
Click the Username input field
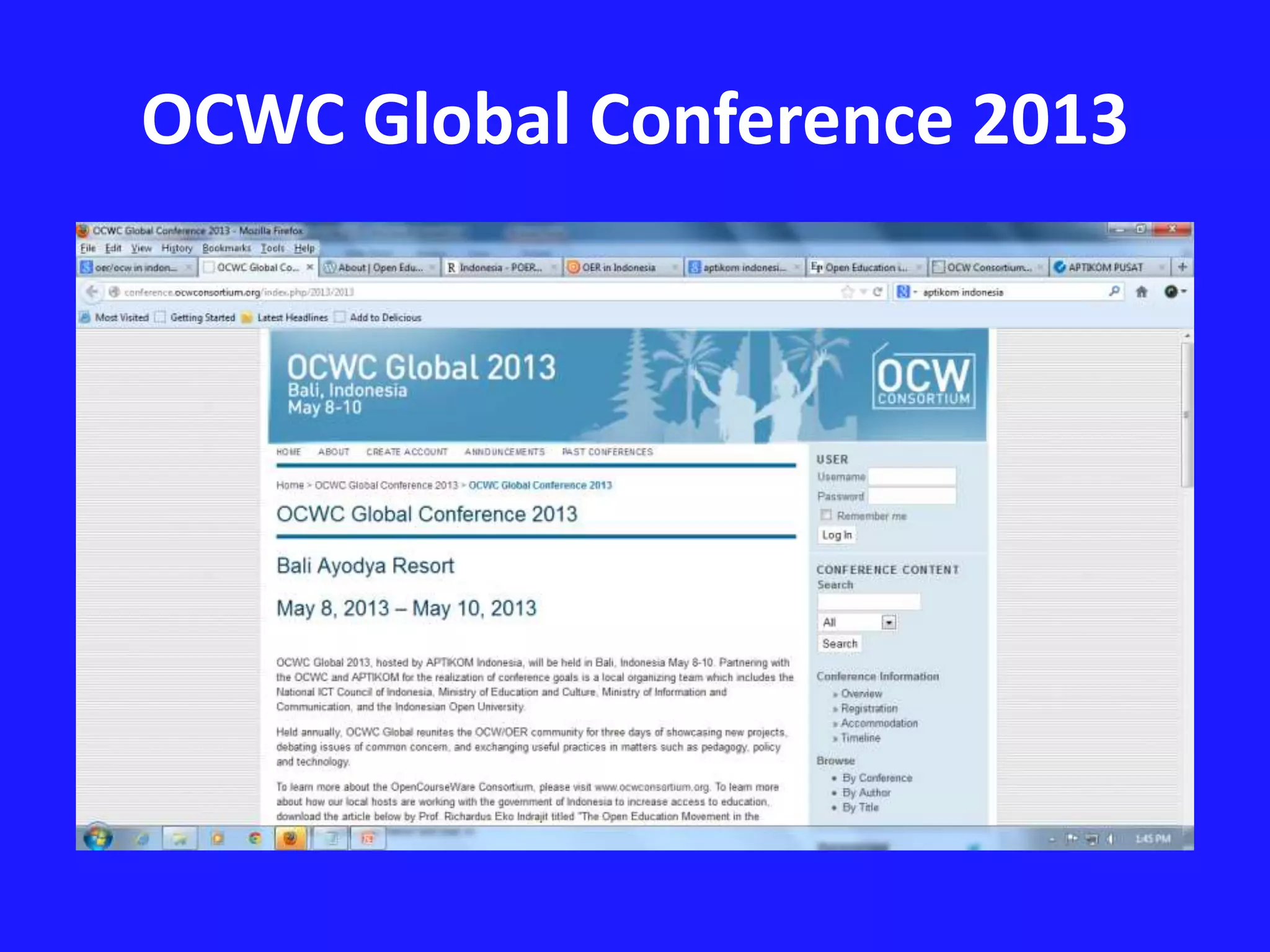click(912, 477)
